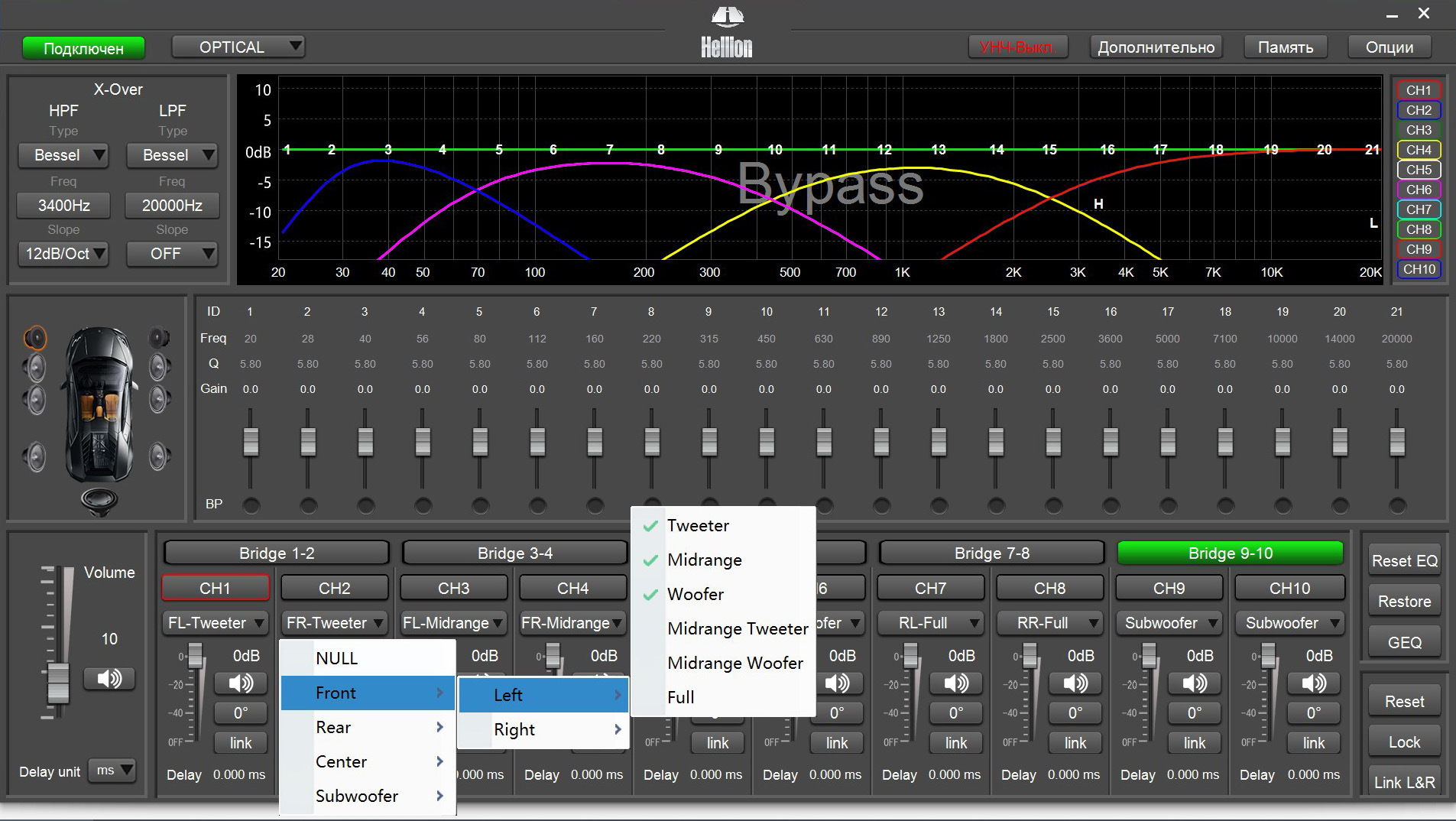Click the HPF frequency field 3400Hz

(x=63, y=206)
